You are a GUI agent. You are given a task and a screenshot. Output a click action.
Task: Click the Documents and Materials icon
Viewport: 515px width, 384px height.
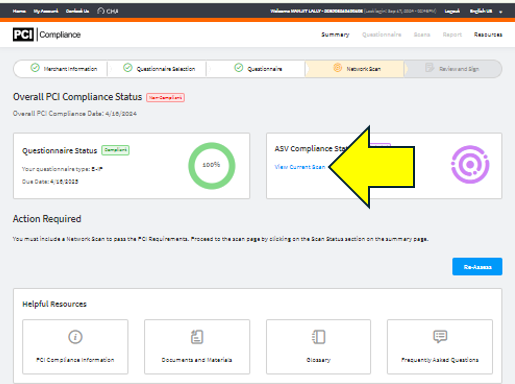(x=197, y=337)
